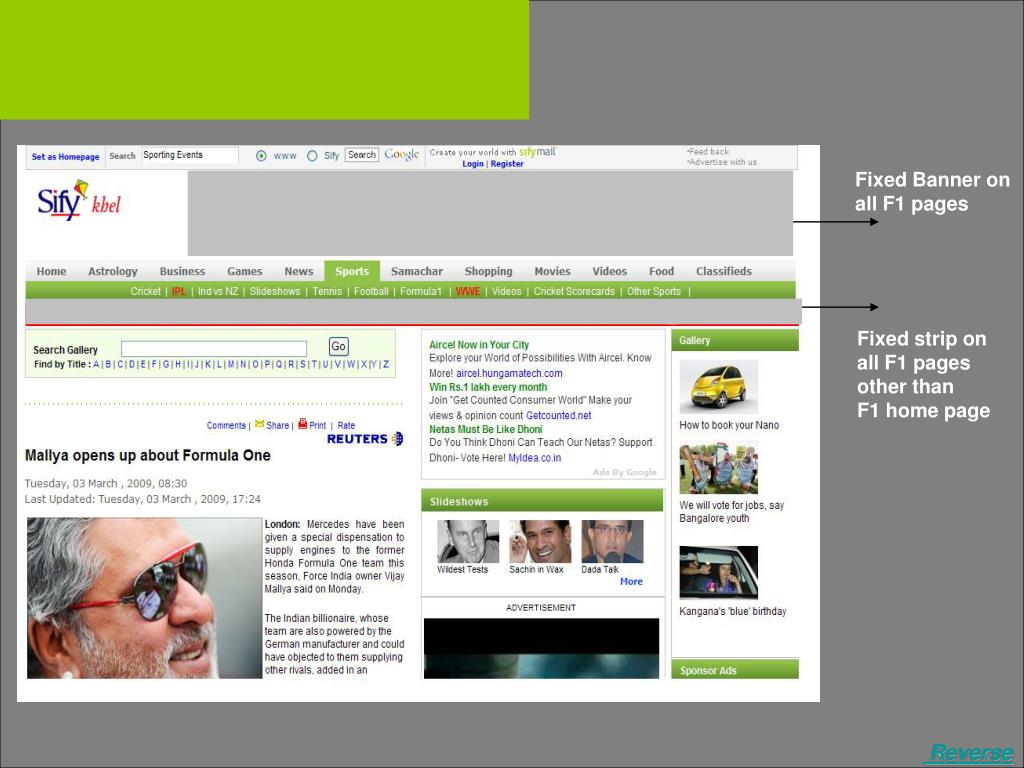Click Vijay Mallya article photo
1024x768 pixels.
point(144,598)
